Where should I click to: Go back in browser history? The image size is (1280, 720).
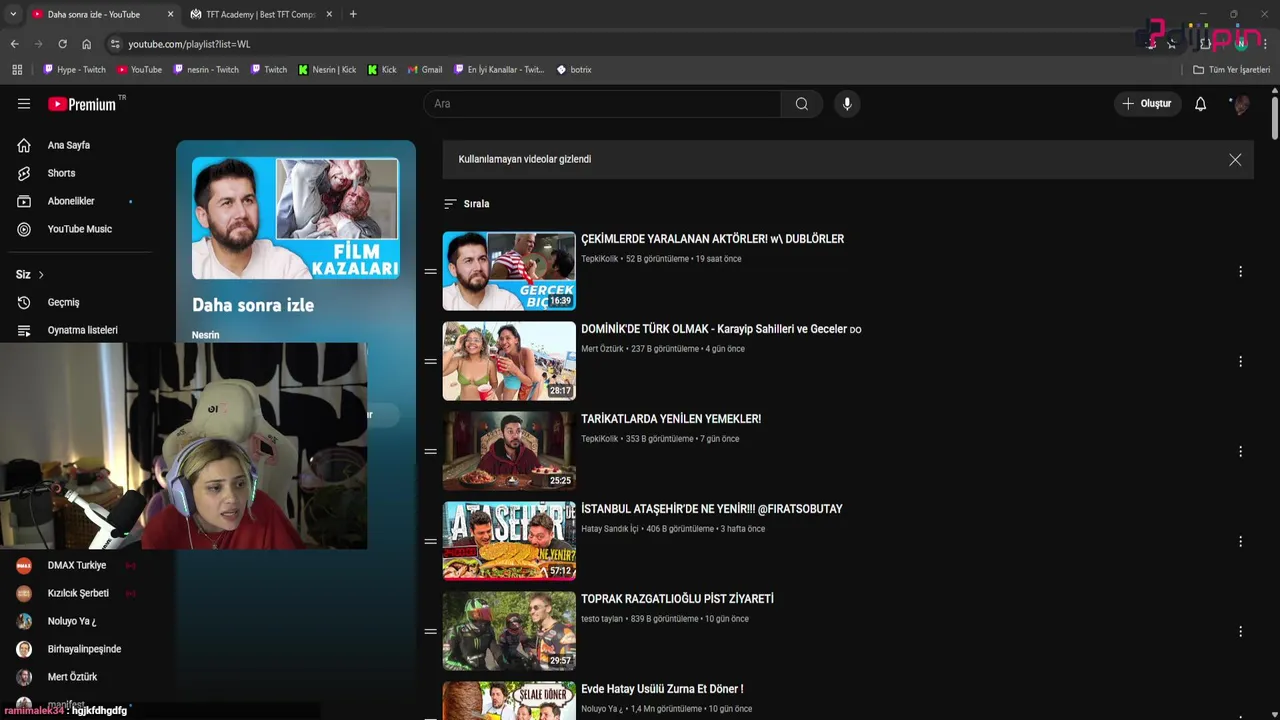click(x=14, y=44)
